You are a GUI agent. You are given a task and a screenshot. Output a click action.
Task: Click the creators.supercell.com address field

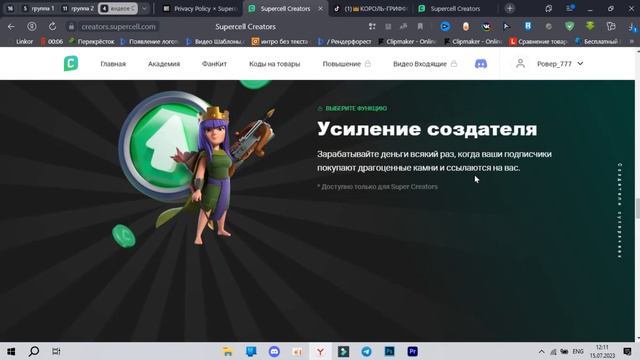coord(118,27)
